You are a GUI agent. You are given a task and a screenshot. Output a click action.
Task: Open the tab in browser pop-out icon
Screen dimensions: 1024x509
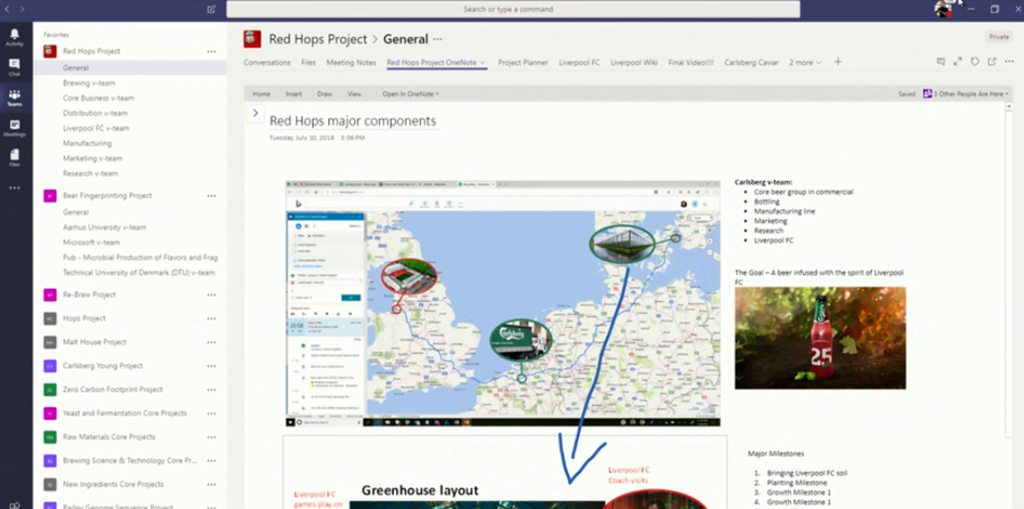pos(991,62)
